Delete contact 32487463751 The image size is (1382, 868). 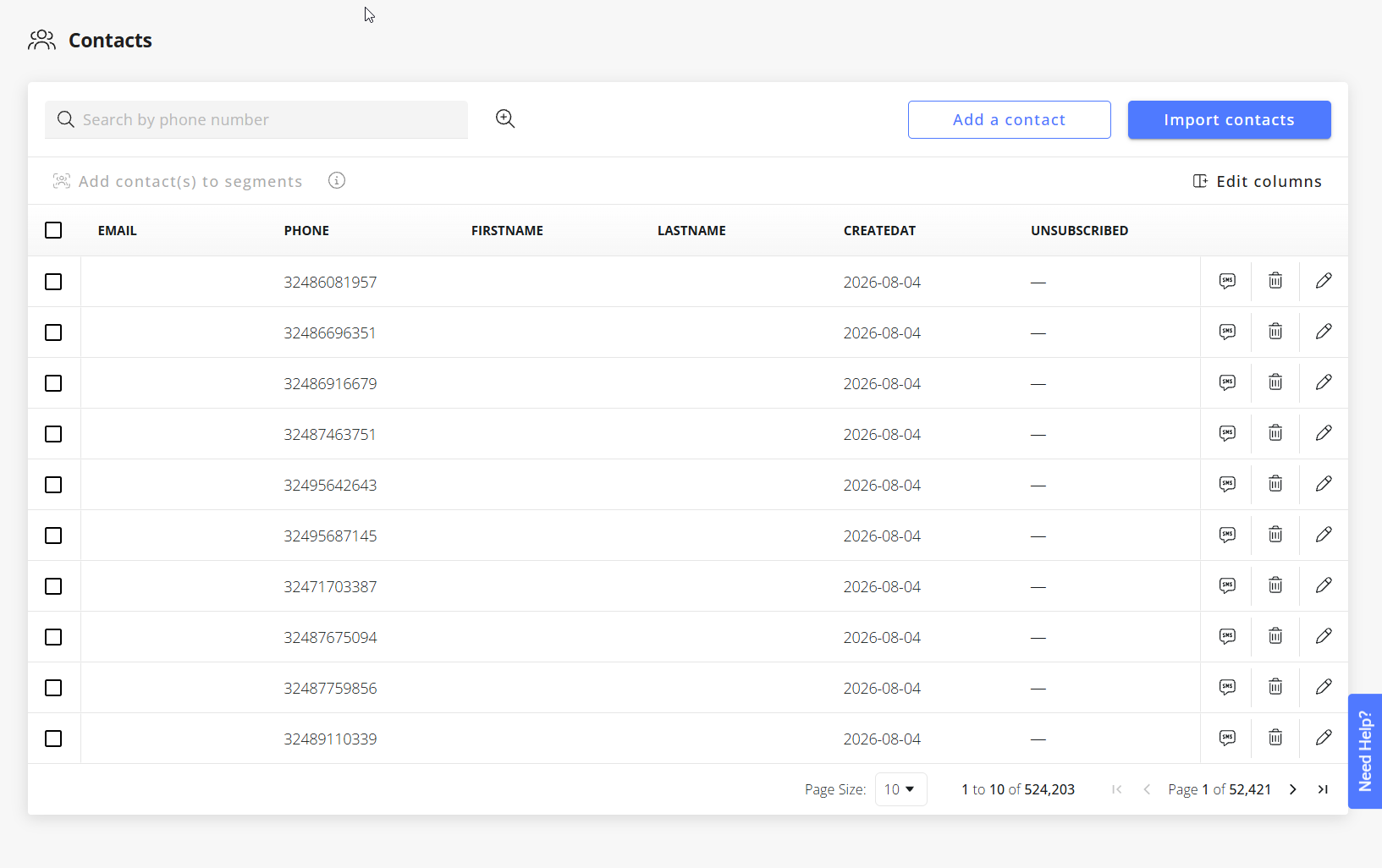coord(1275,433)
